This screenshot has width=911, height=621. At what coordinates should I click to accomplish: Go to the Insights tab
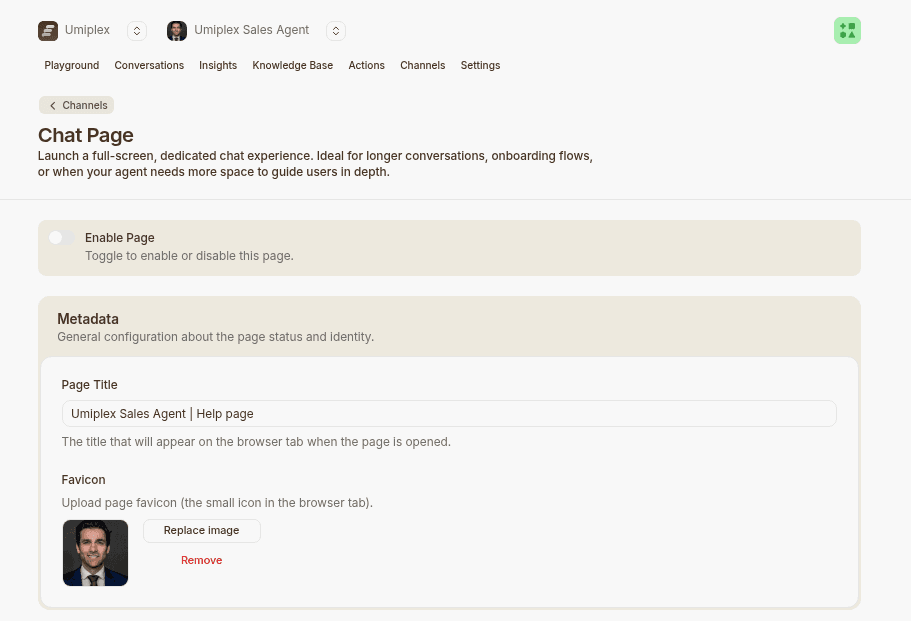point(218,65)
